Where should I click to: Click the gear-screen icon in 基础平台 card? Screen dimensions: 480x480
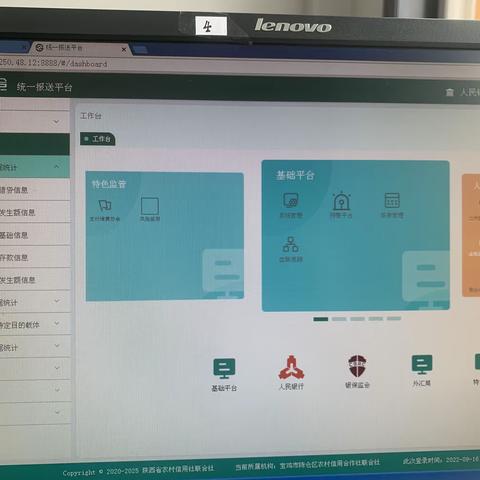tap(291, 200)
